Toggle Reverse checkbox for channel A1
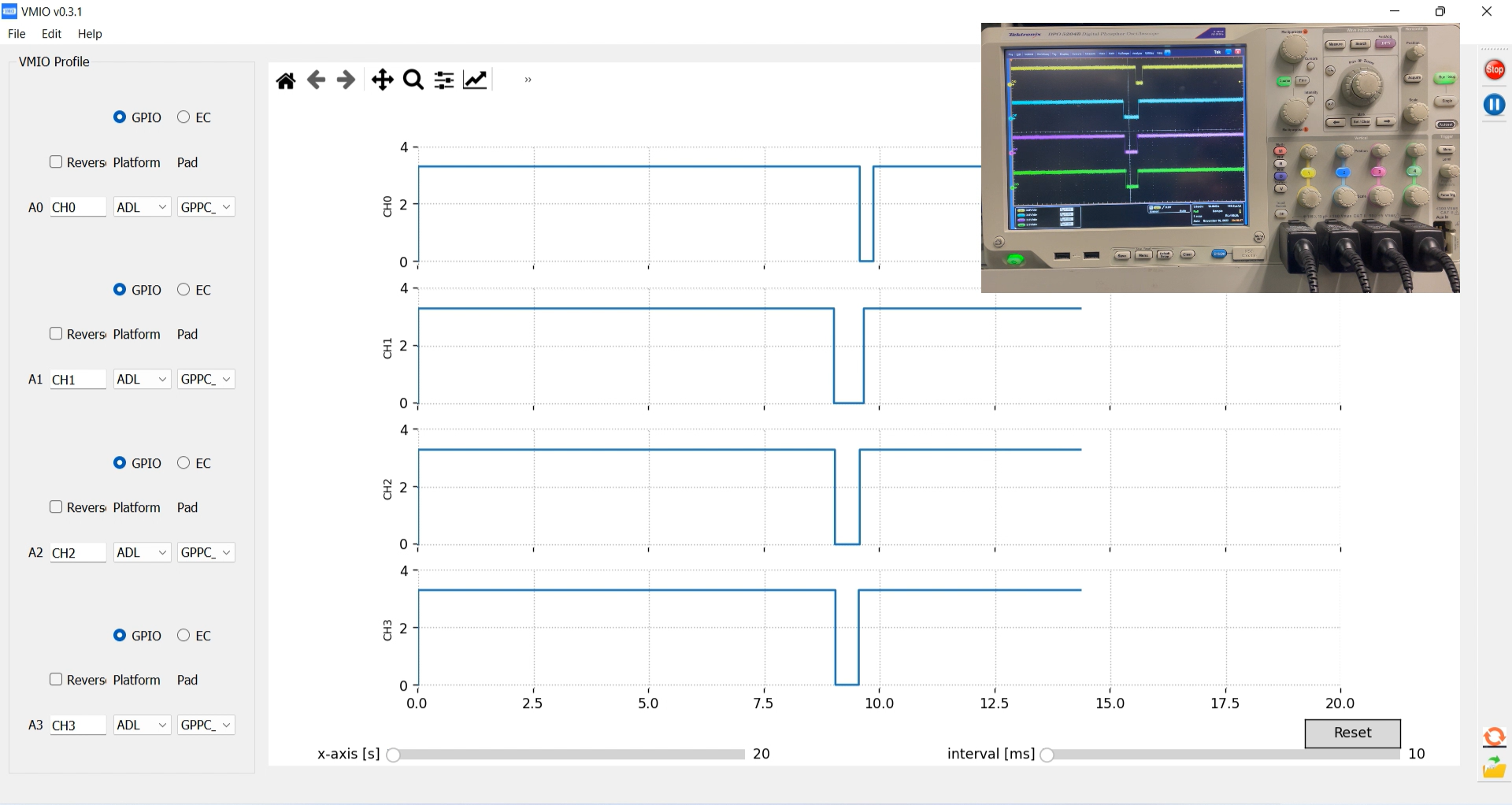 [x=56, y=333]
